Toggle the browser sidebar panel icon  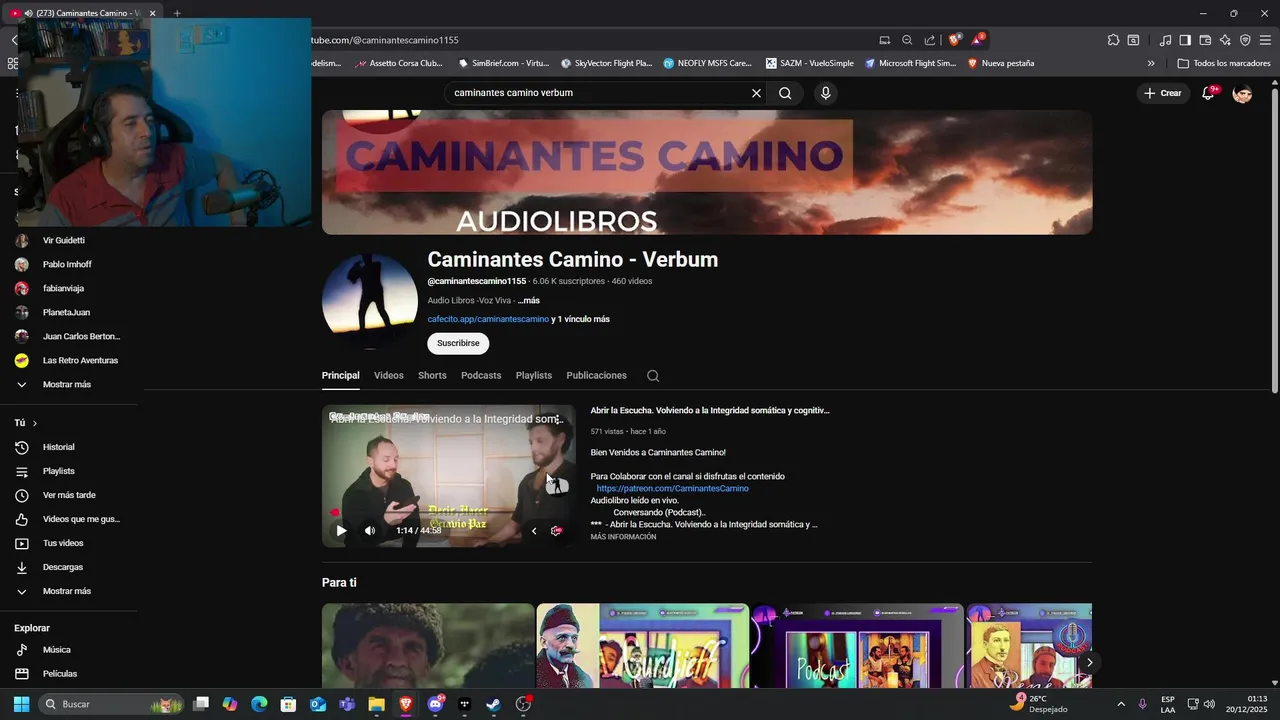pyautogui.click(x=1185, y=40)
